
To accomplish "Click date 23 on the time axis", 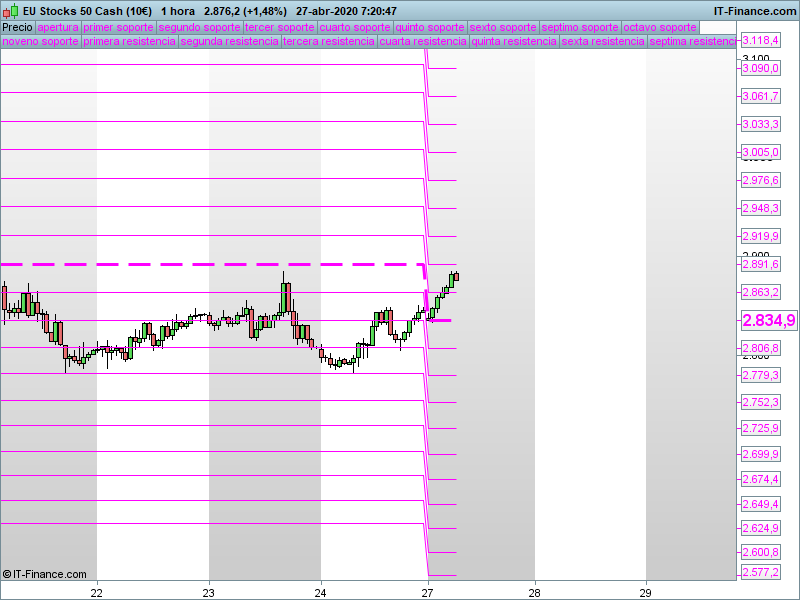I will [209, 590].
